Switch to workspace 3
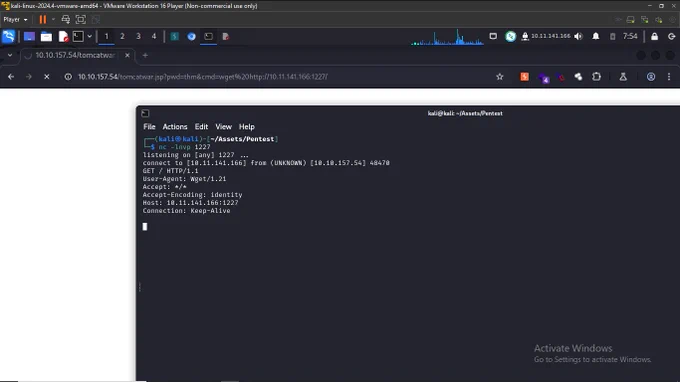Viewport: 680px width, 382px height. point(138,36)
